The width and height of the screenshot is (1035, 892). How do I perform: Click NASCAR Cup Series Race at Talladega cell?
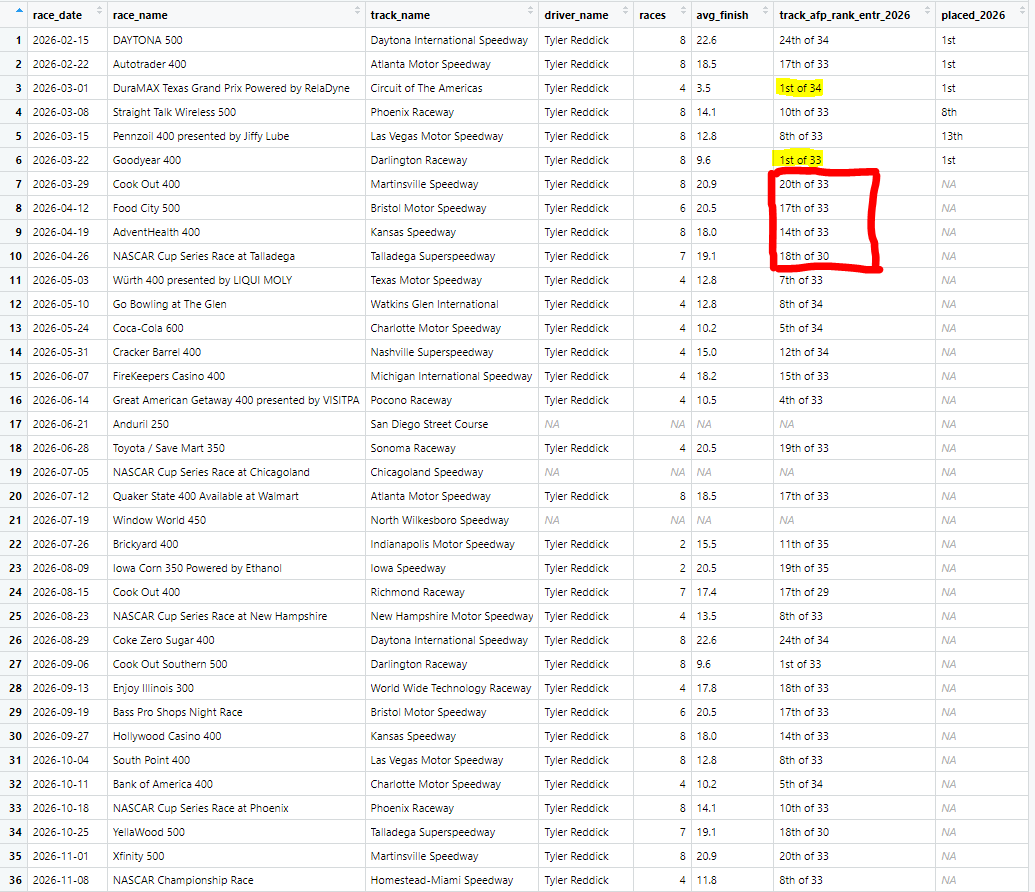(236, 256)
